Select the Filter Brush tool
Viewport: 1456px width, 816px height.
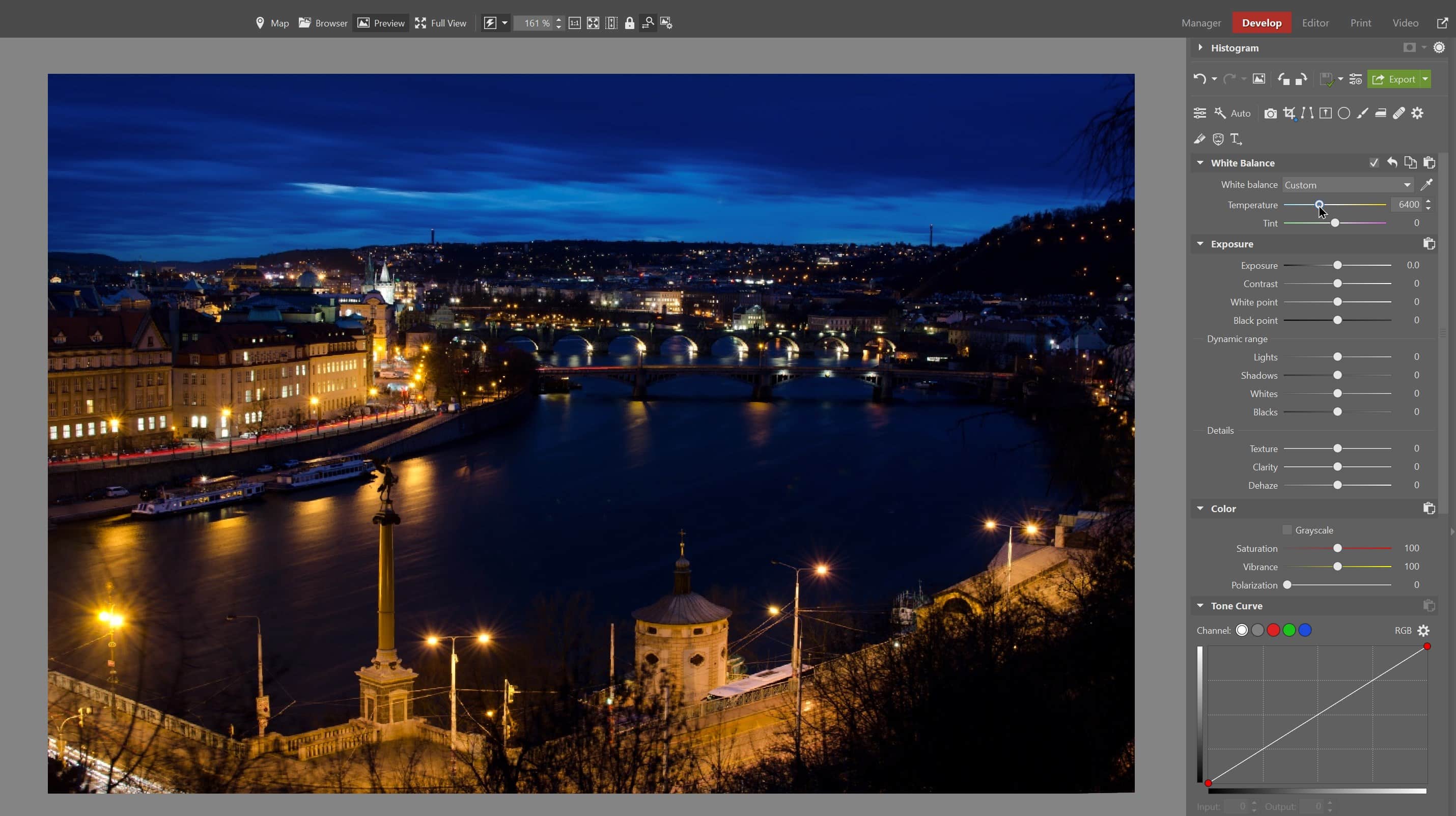1362,113
